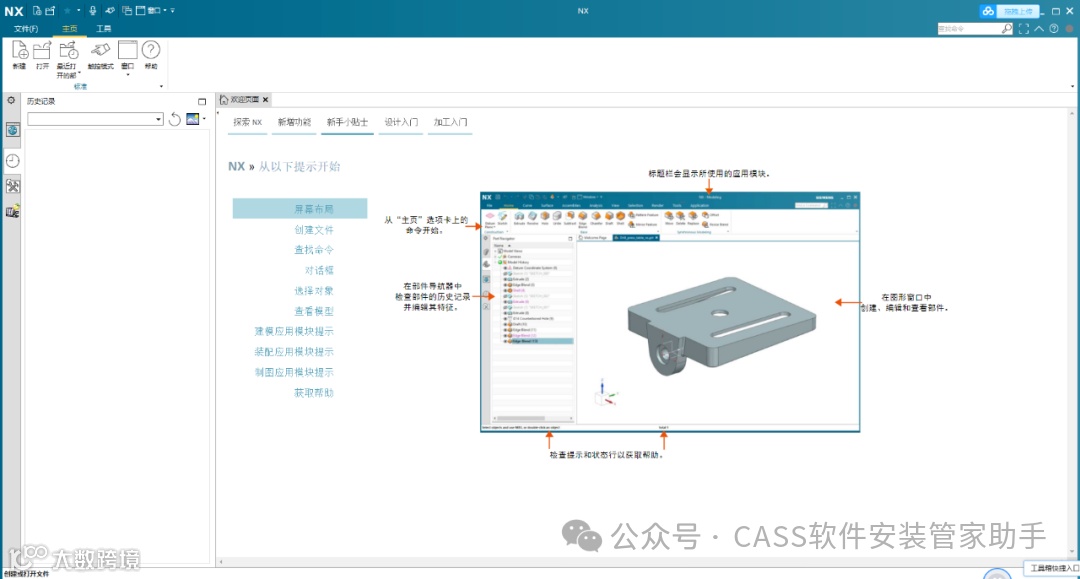Click the 工具箱快捷入口 button at bottom right

1054,568
